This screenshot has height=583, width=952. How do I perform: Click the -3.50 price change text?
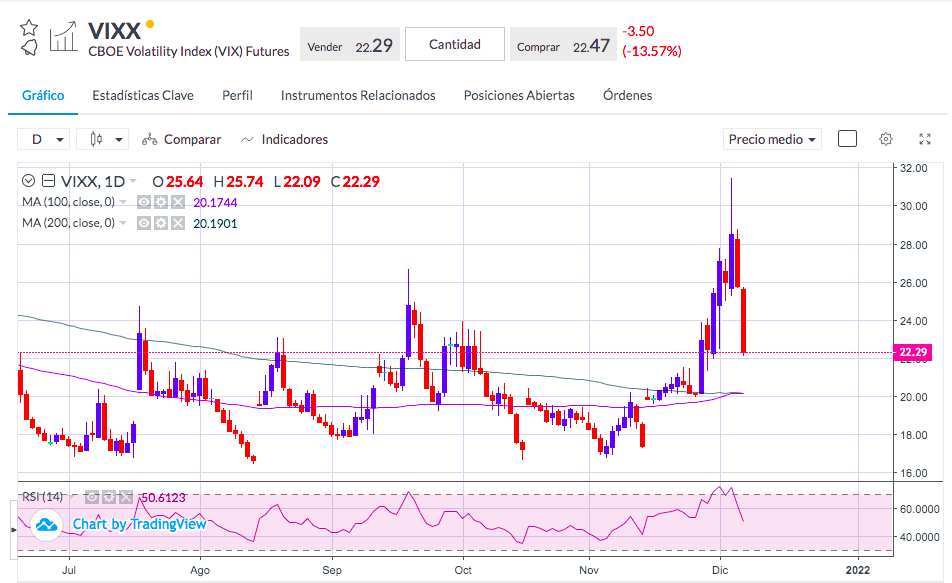(x=638, y=31)
